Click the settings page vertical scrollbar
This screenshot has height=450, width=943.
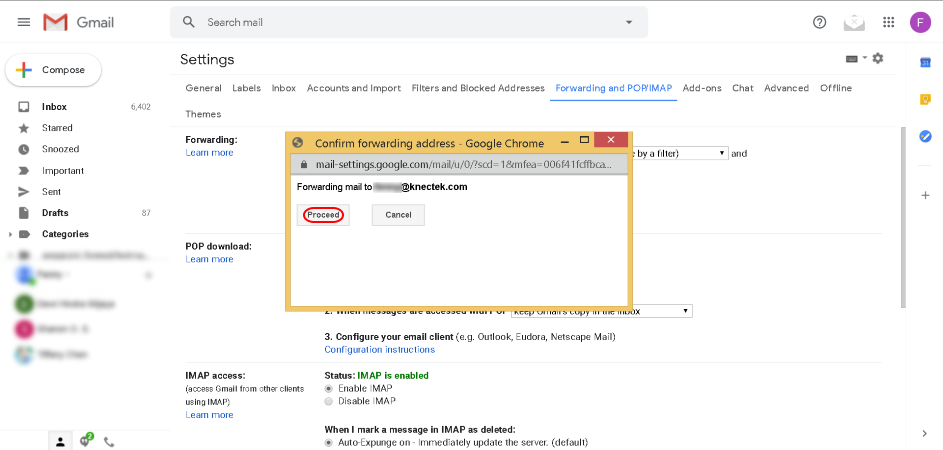[x=903, y=217]
